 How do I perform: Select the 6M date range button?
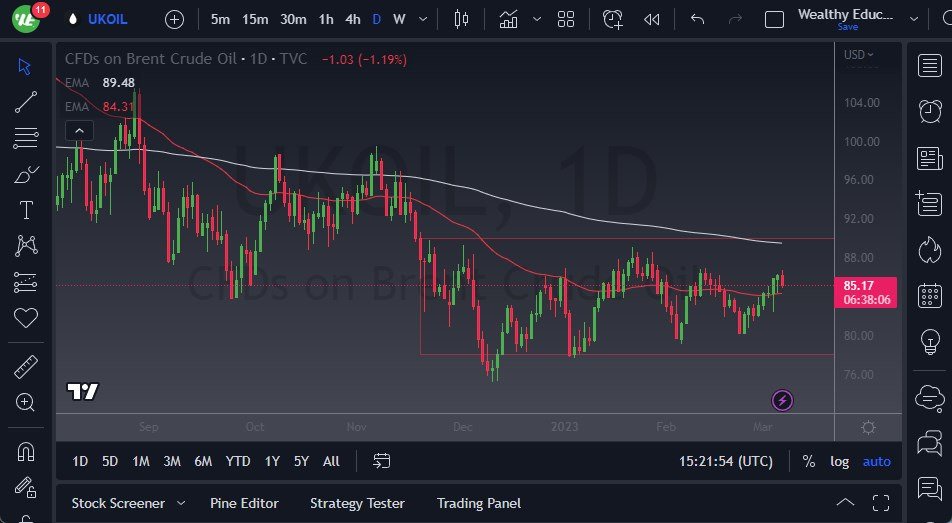pos(203,461)
